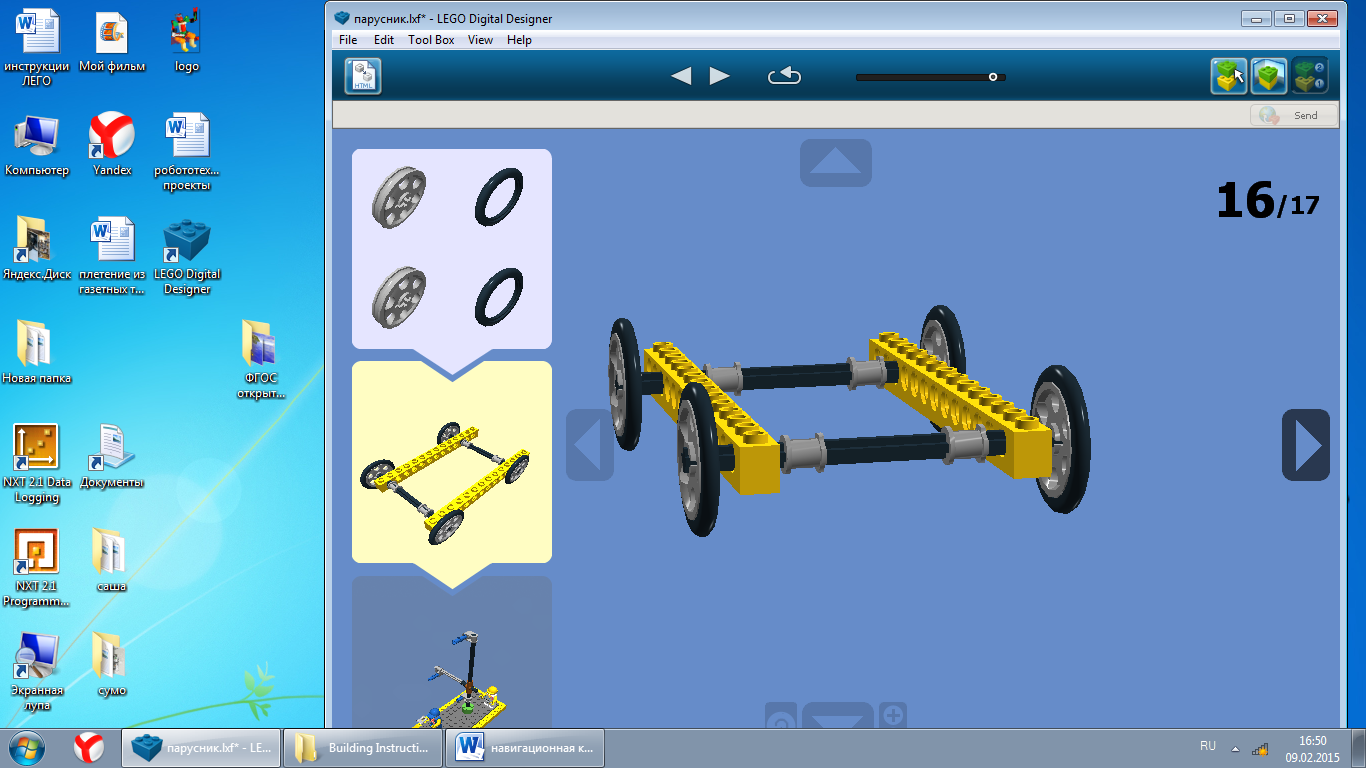
Task: Switch to Building Instructi... taskbar folder
Action: [x=363, y=747]
